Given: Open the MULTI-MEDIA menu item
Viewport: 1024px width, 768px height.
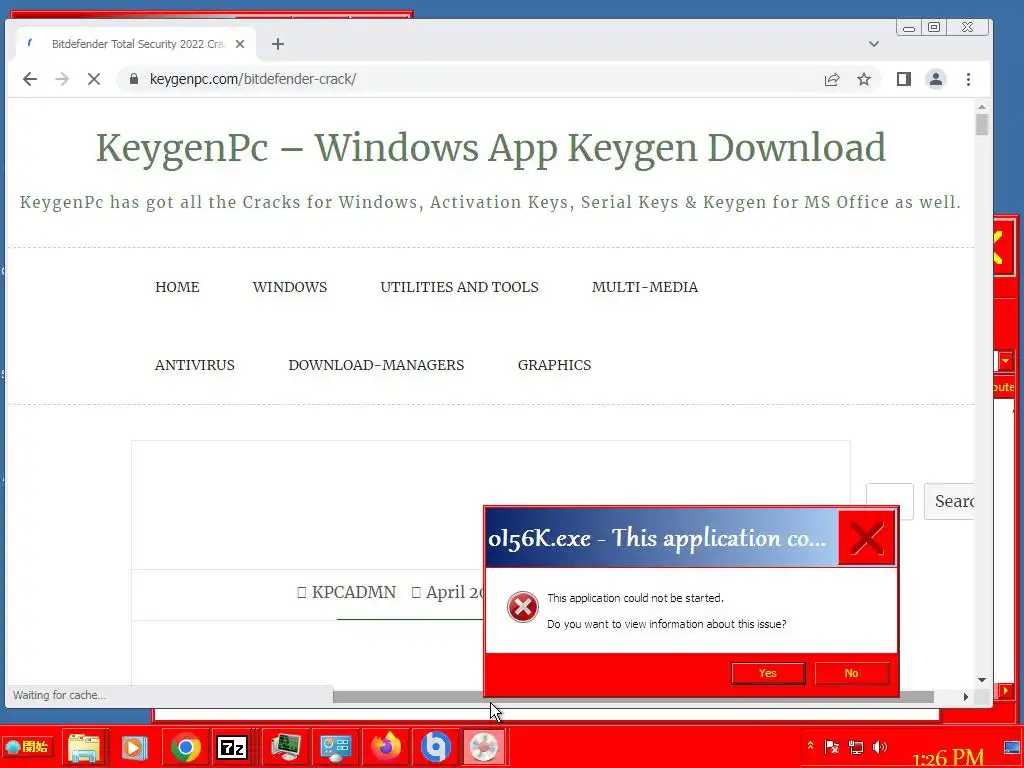Looking at the screenshot, I should (645, 287).
